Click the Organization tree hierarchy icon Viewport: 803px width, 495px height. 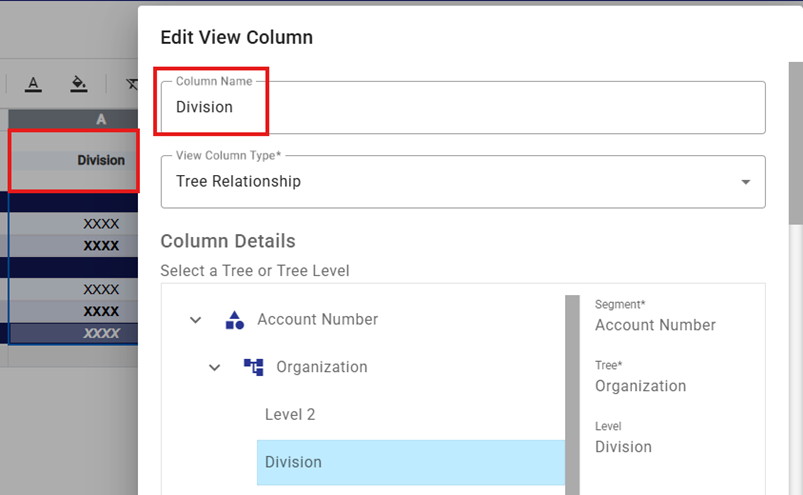click(x=254, y=367)
